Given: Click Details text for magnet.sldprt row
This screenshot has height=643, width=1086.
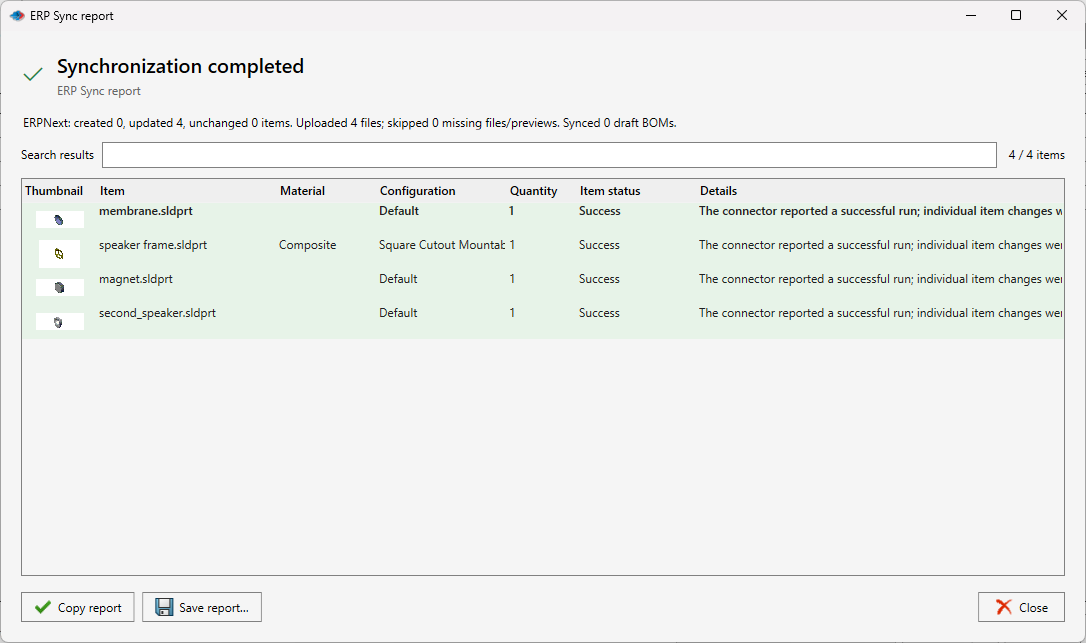Looking at the screenshot, I should pos(880,279).
